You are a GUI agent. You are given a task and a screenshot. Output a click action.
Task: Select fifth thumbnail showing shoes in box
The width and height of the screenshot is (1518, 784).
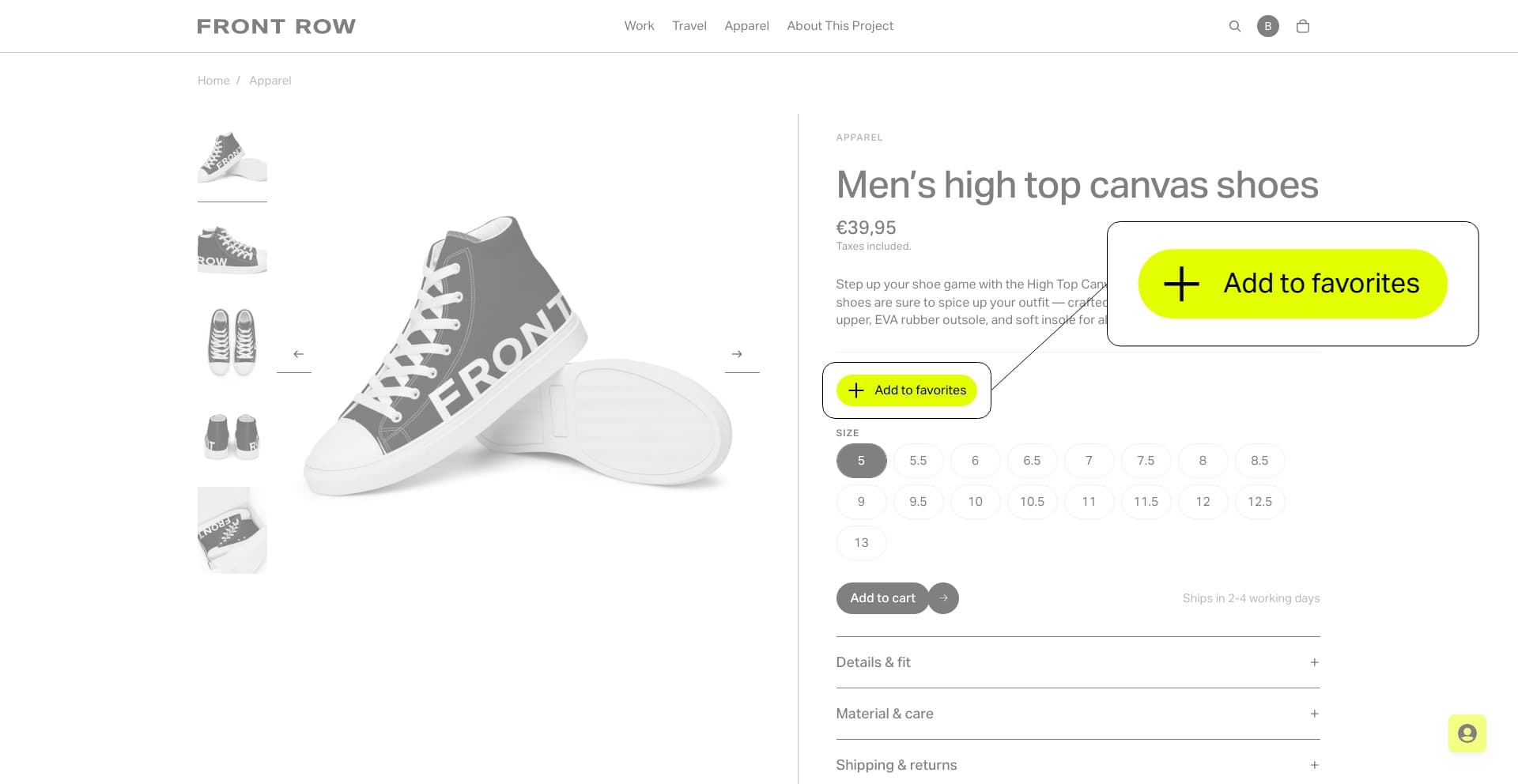(x=232, y=530)
